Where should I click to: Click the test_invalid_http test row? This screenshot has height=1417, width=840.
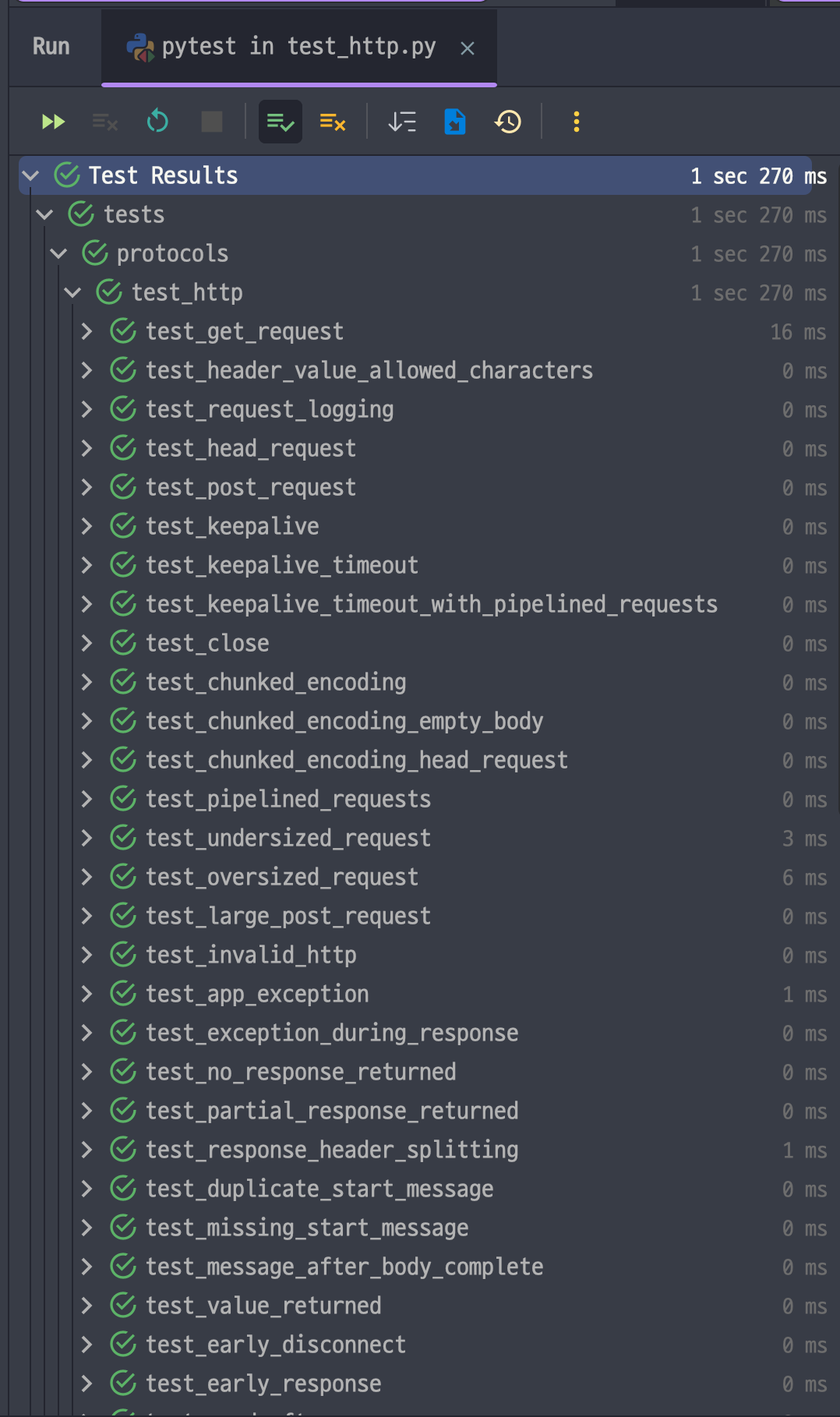tap(251, 955)
